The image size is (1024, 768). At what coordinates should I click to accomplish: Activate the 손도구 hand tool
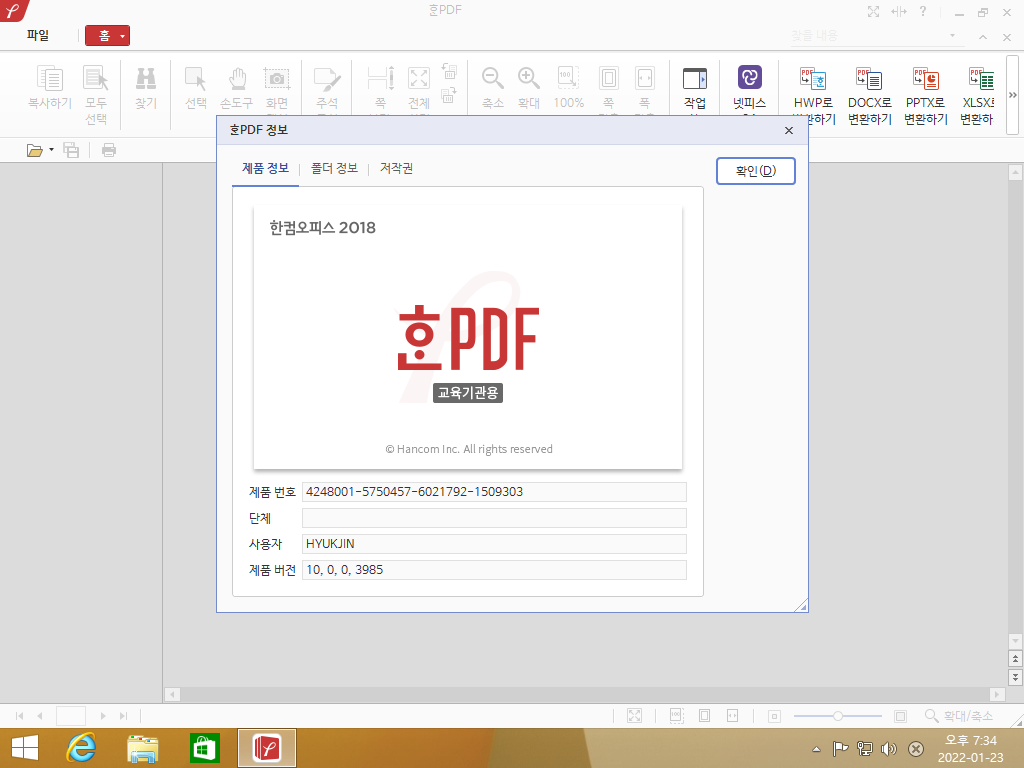(x=237, y=78)
